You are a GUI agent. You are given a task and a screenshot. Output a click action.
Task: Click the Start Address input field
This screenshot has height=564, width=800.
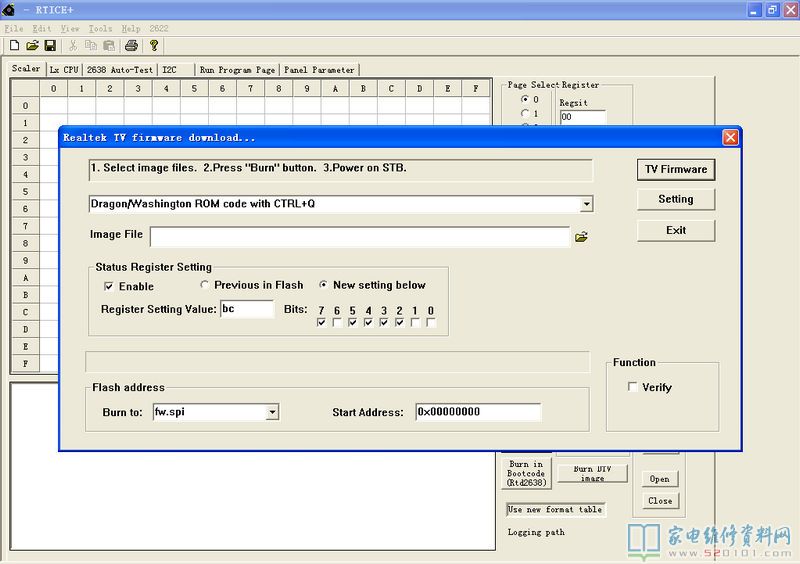tap(478, 412)
